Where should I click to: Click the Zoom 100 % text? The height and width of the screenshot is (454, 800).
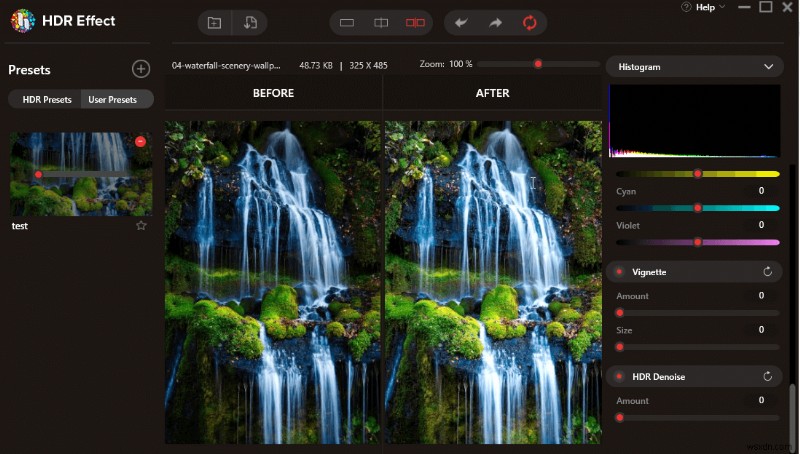(446, 64)
